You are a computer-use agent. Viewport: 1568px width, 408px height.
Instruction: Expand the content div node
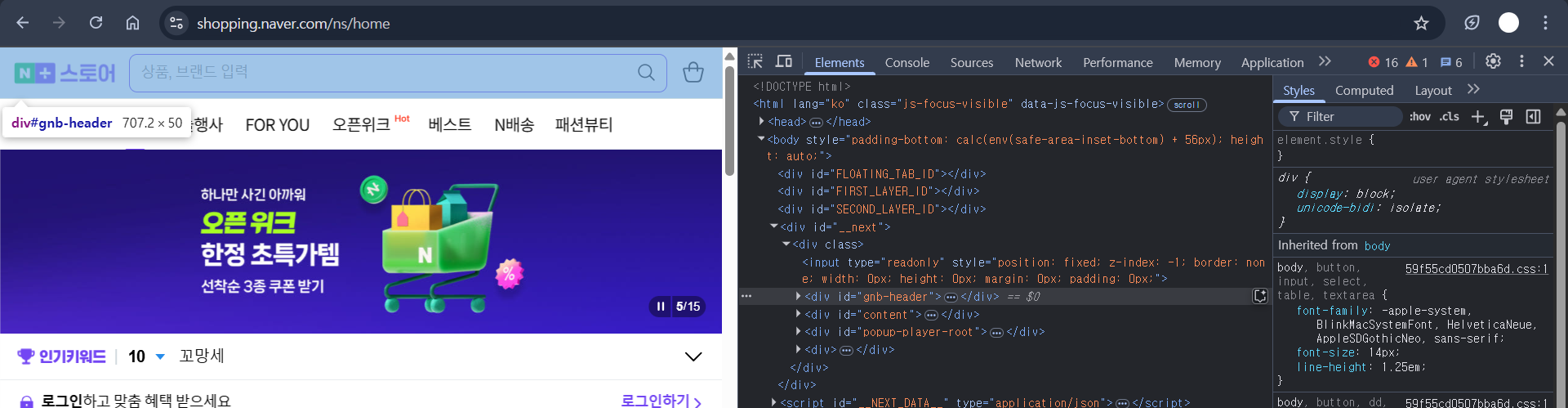798,314
